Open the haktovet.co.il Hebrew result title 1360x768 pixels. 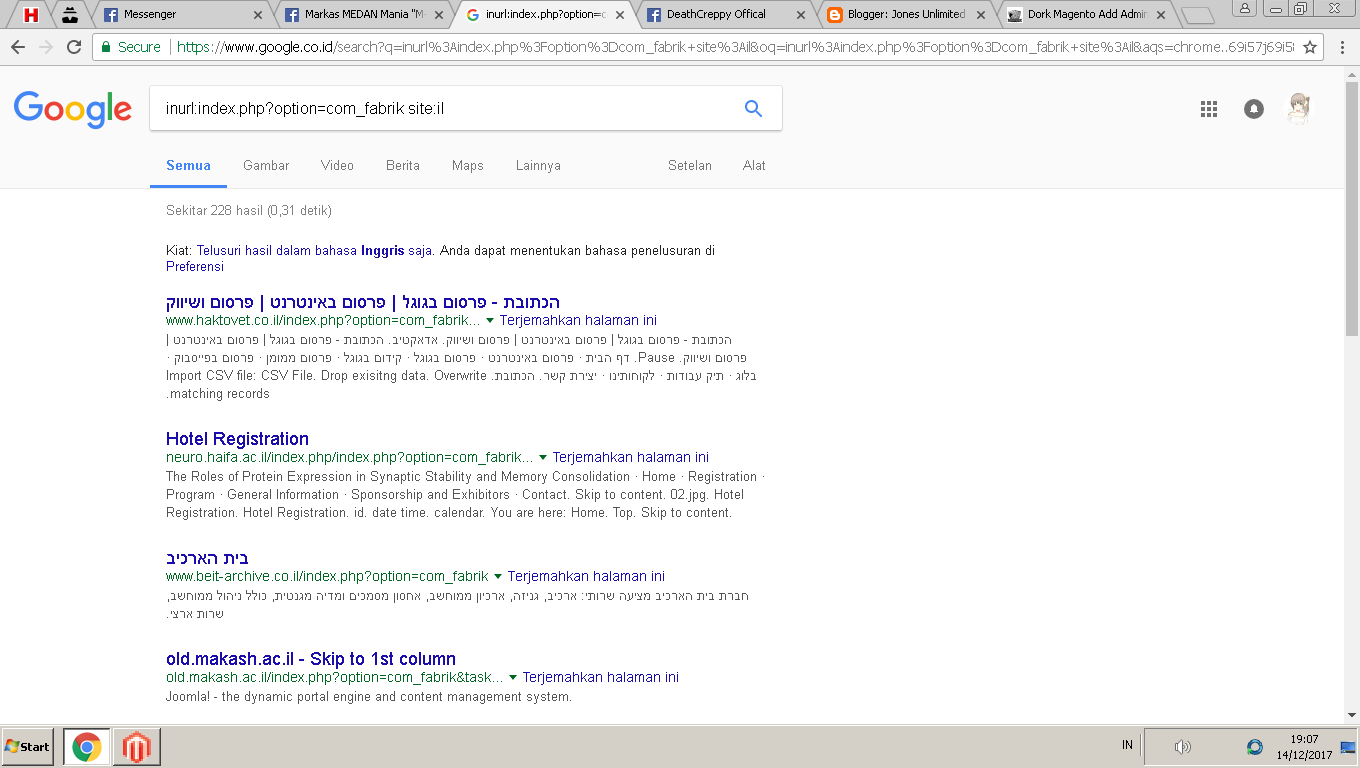[x=363, y=302]
